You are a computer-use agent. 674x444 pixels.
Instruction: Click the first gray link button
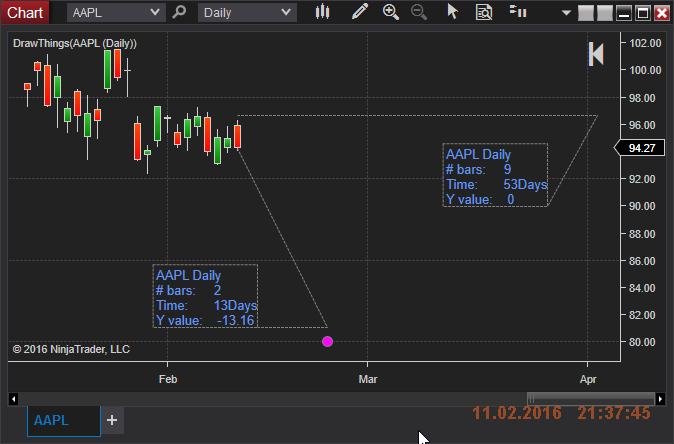pos(585,13)
